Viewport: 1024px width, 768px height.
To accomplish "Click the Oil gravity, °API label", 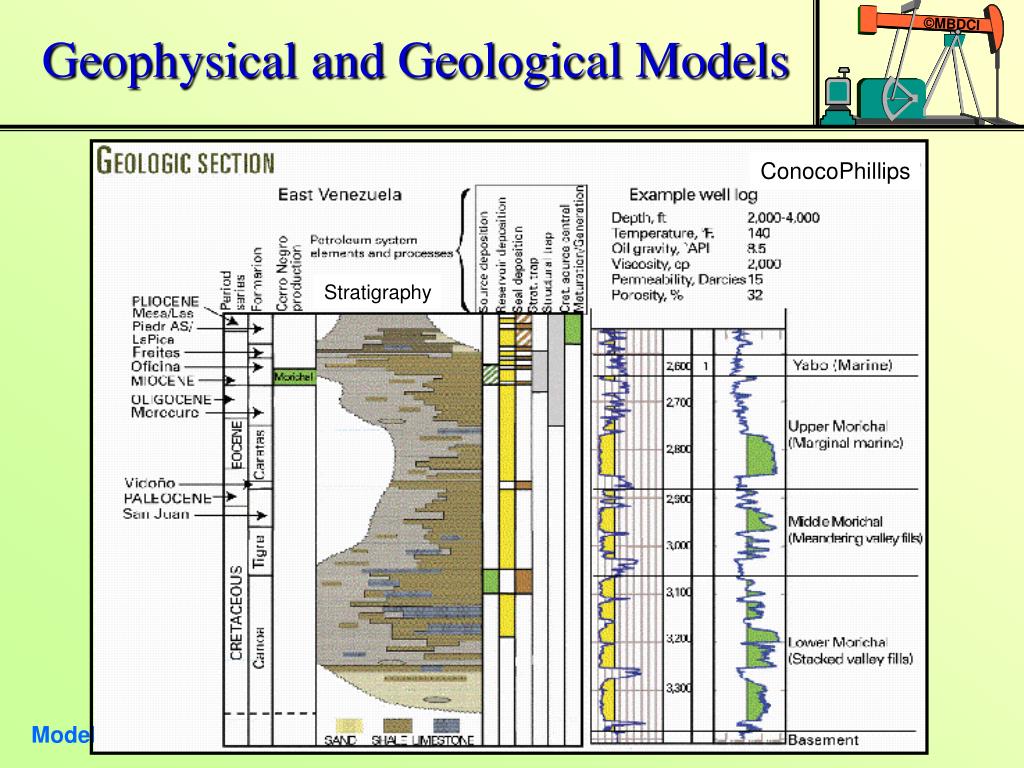I will click(x=660, y=248).
